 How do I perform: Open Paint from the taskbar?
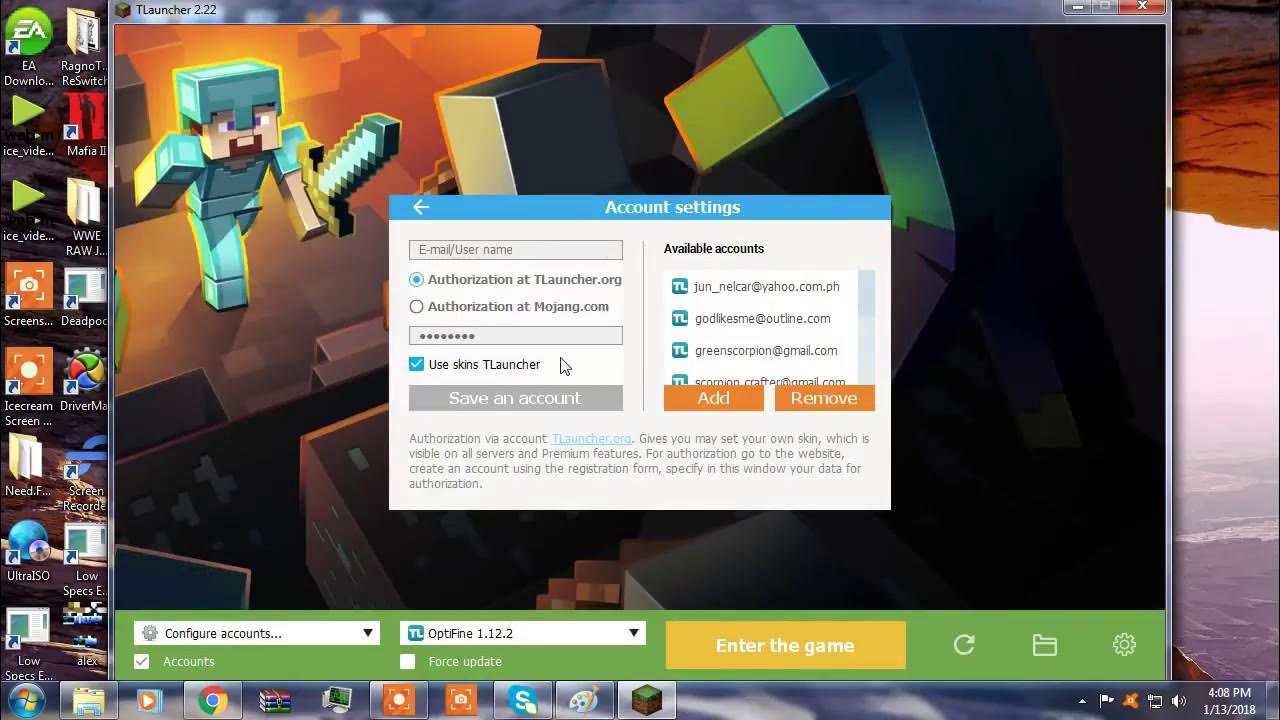click(x=585, y=700)
